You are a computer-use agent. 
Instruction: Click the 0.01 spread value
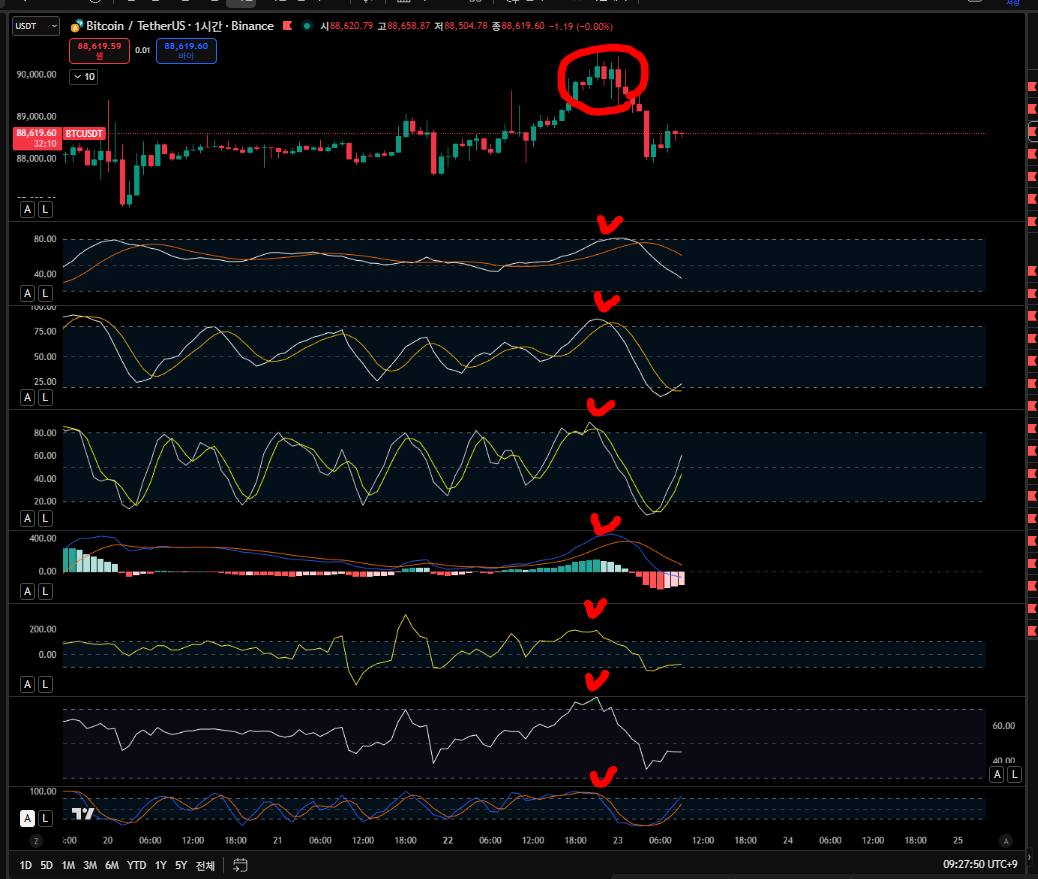coord(142,50)
